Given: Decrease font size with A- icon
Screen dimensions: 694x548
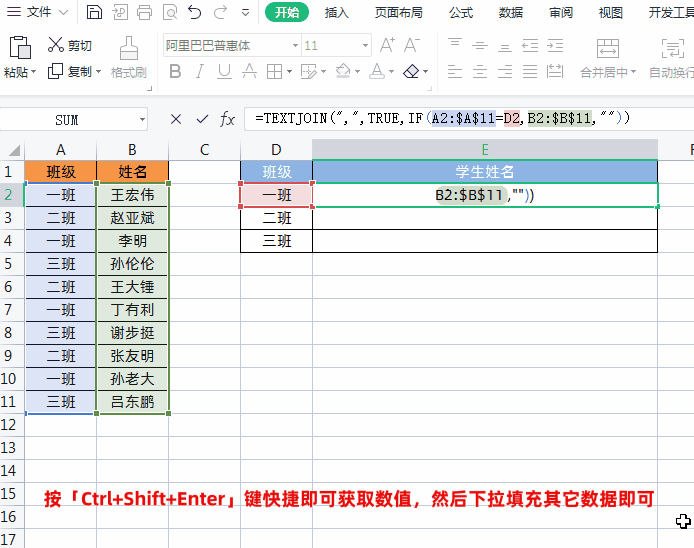Looking at the screenshot, I should [412, 45].
